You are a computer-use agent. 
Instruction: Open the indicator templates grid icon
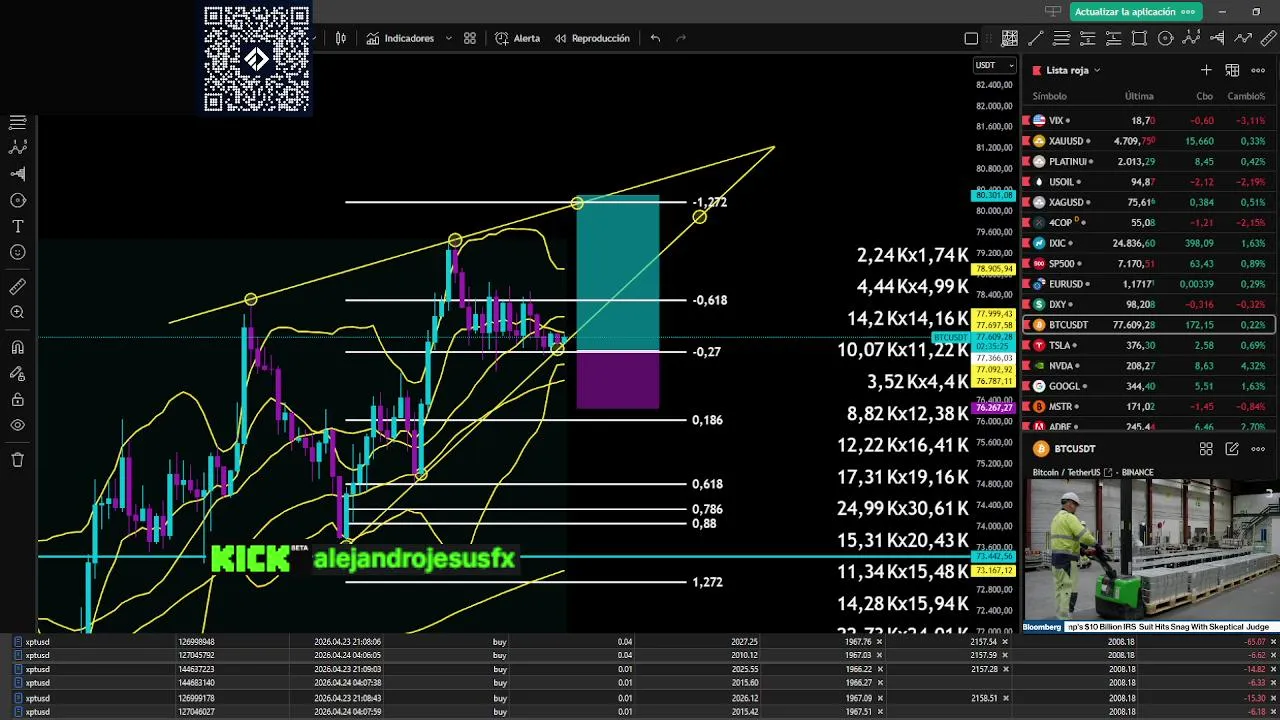pyautogui.click(x=470, y=38)
